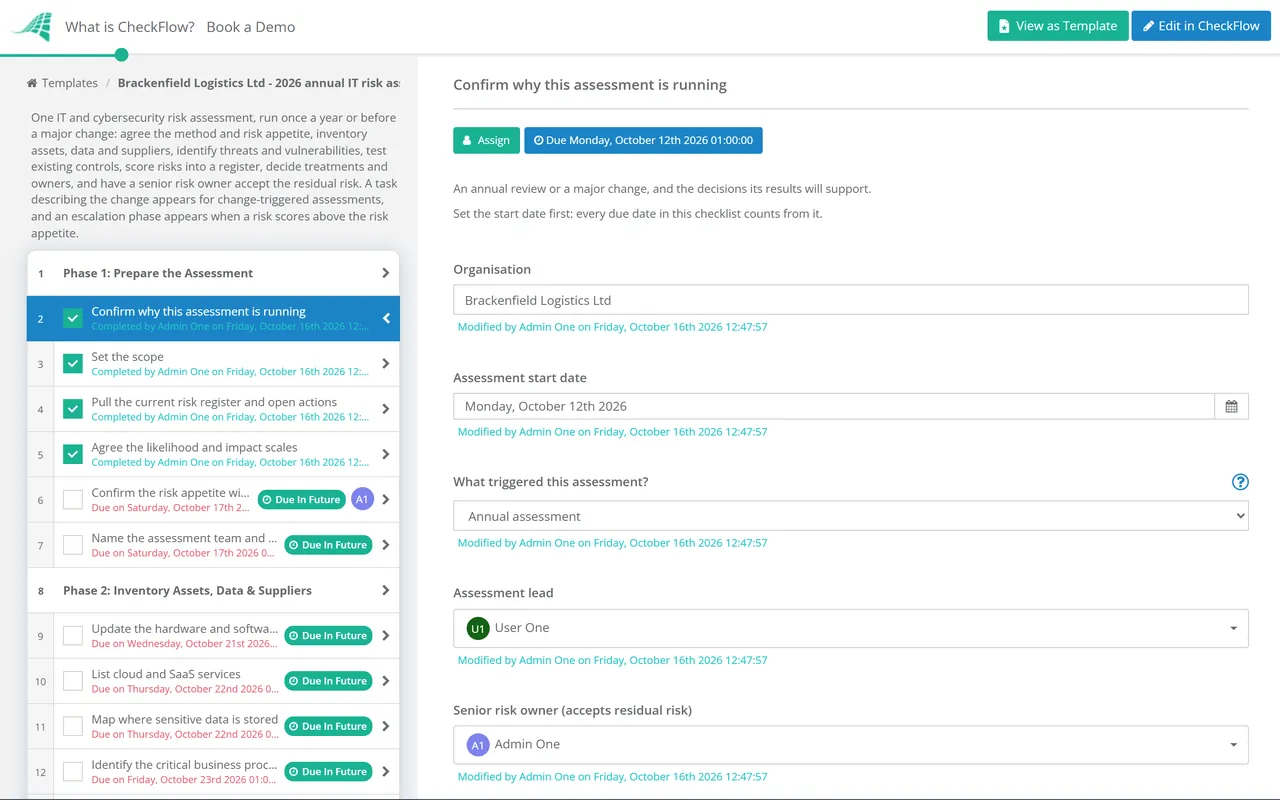Open 'Set the scope' task via its chevron
This screenshot has height=800, width=1280.
[x=386, y=363]
